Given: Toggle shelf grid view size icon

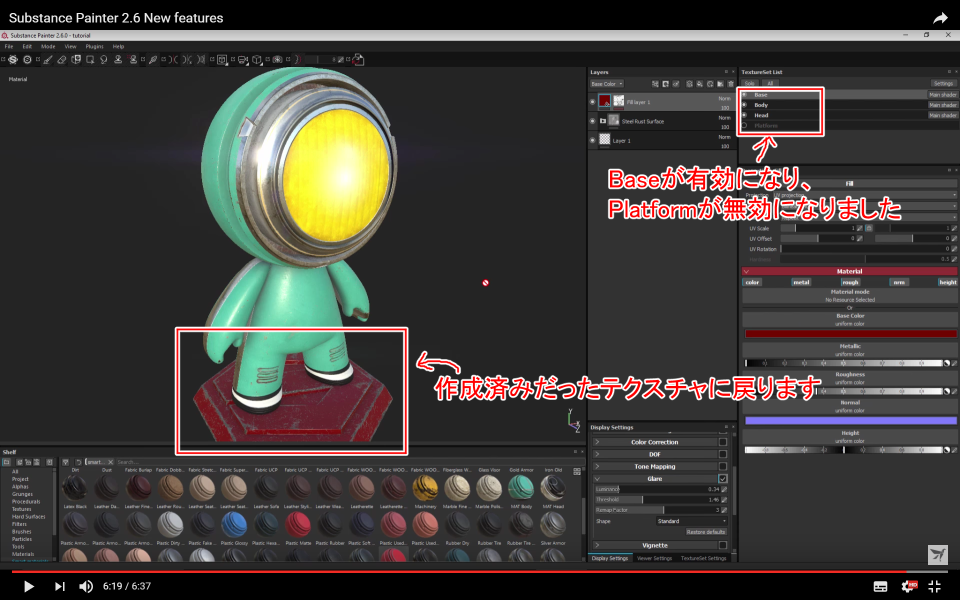Looking at the screenshot, I should (x=577, y=471).
